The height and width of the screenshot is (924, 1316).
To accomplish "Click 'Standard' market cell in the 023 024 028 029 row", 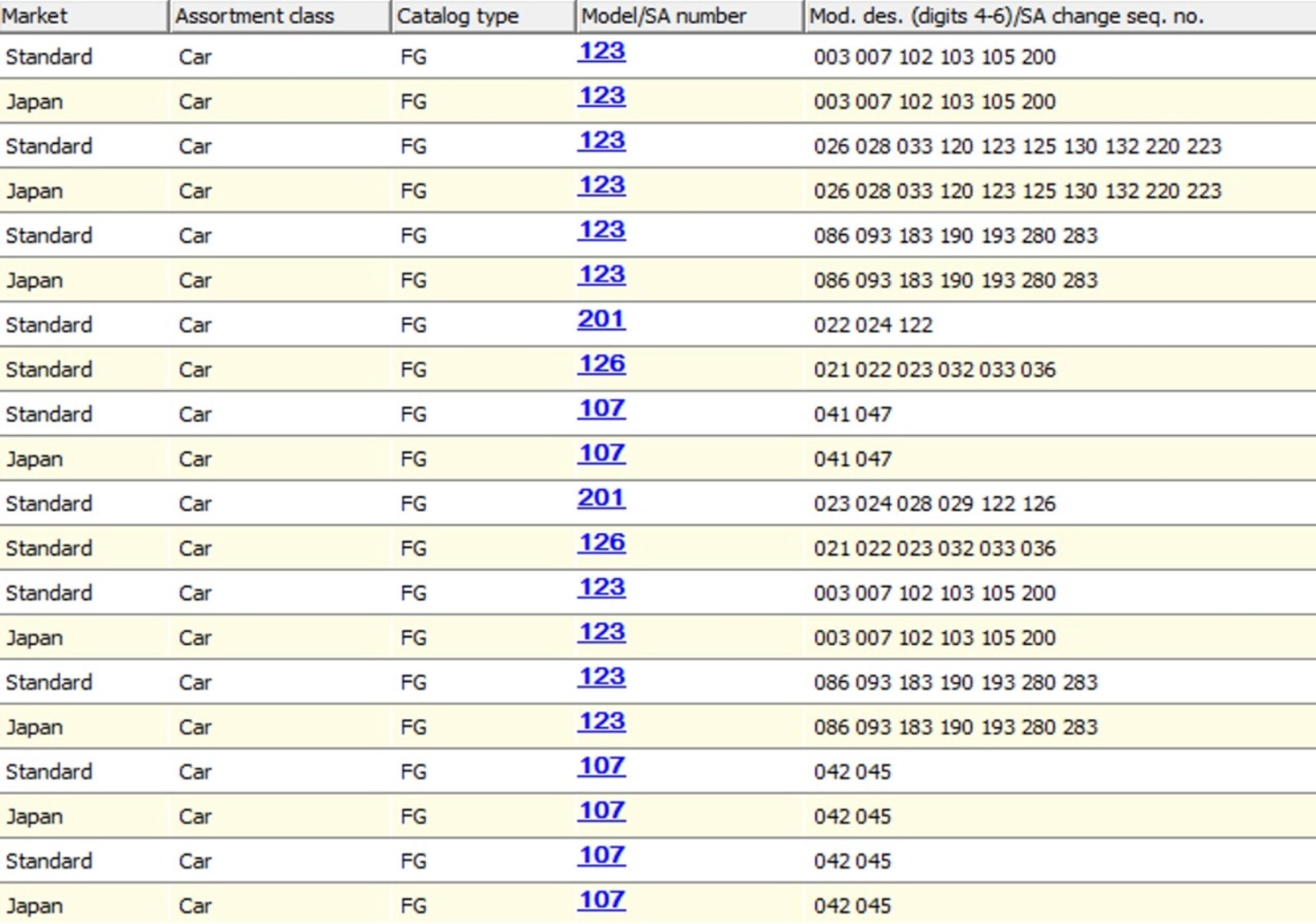I will coord(49,504).
